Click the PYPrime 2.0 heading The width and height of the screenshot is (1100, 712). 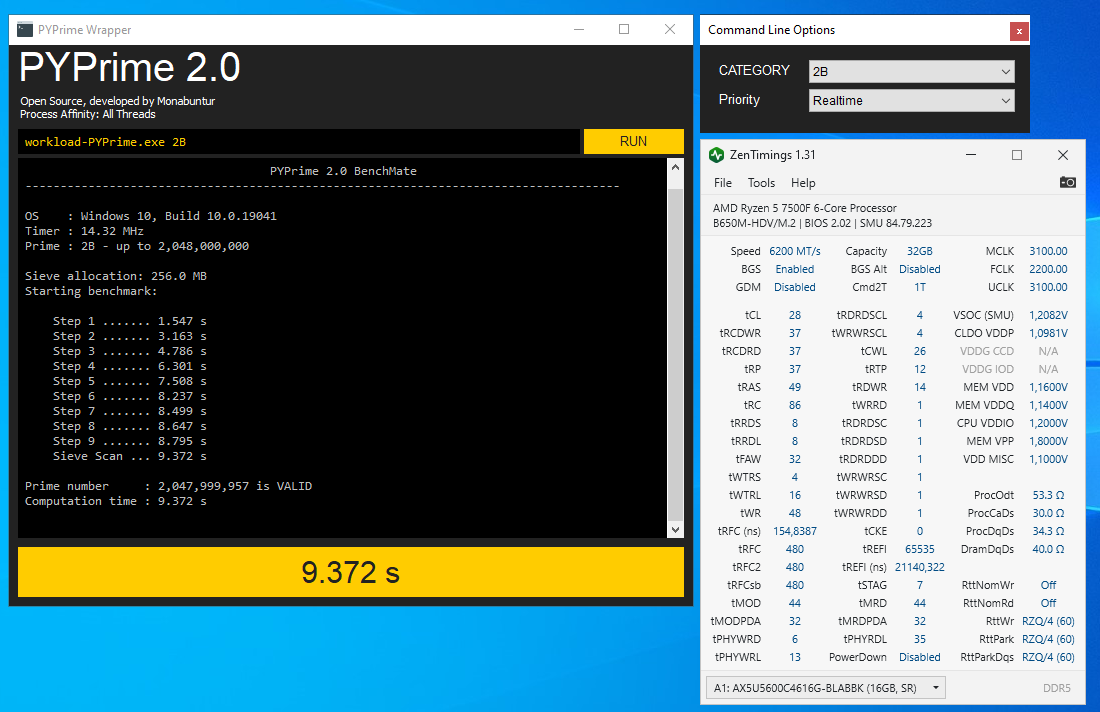[130, 67]
